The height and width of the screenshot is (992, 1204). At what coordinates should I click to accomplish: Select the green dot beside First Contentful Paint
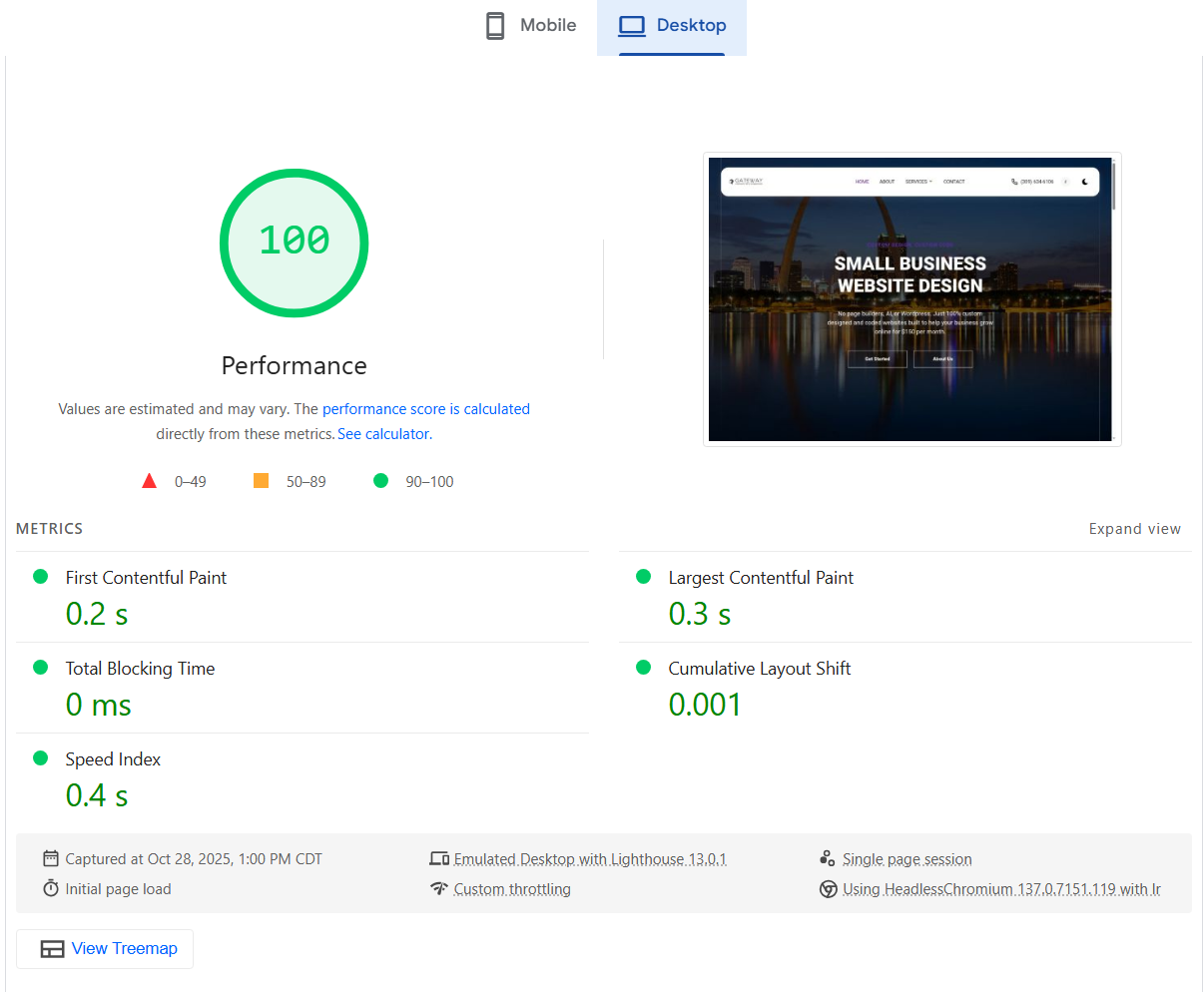41,576
